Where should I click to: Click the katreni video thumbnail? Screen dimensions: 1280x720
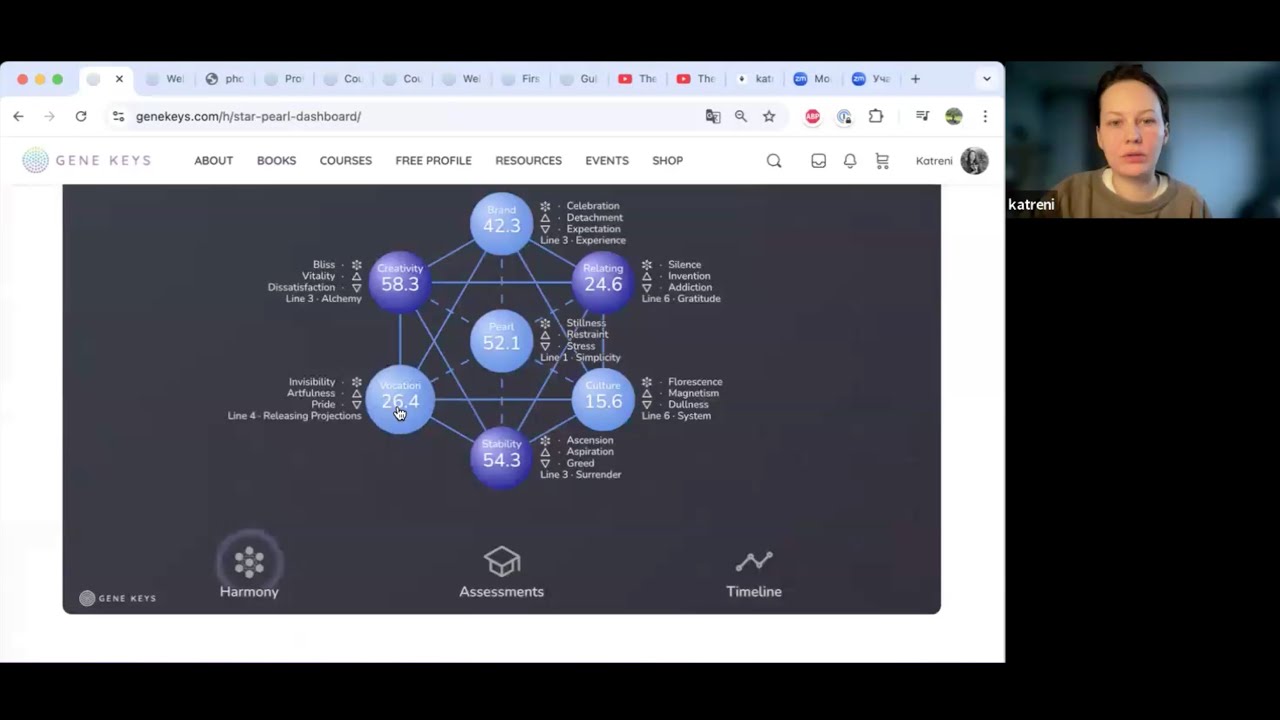(x=1143, y=140)
